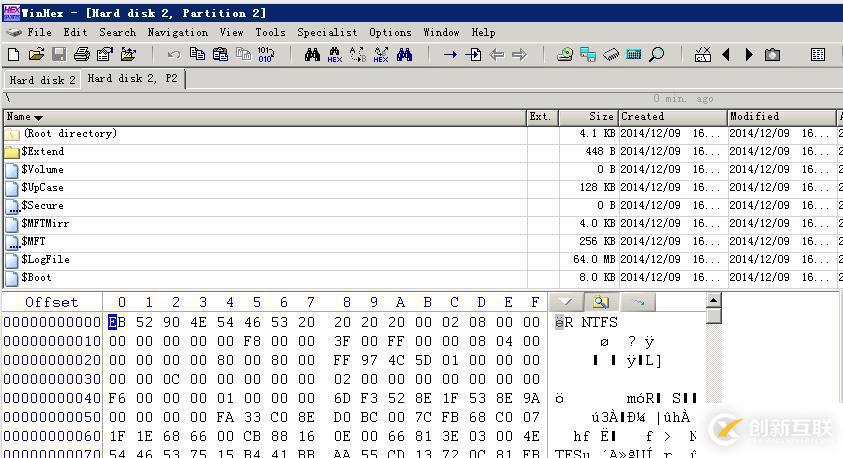Click the Open RAM chip icon
Image resolution: width=843 pixels, height=458 pixels.
[611, 54]
